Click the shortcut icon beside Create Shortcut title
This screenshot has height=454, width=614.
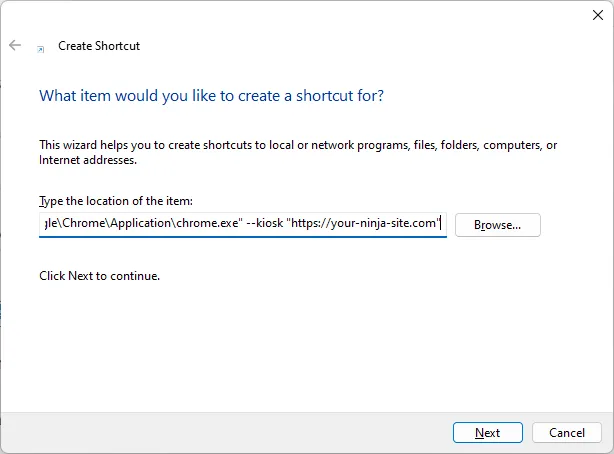(40, 49)
